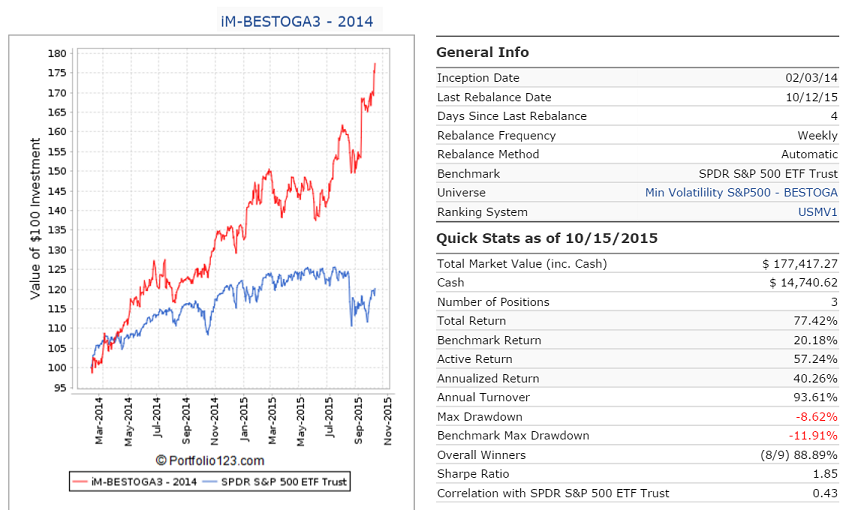Click the Portfolio123.com copyright text
Viewport: 852px width, 510px height.
click(210, 461)
